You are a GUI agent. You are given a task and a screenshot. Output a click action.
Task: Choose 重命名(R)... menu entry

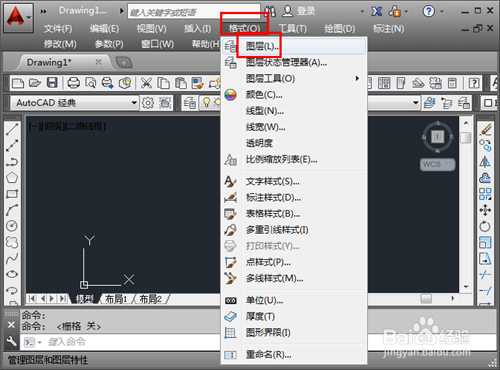tap(295, 355)
